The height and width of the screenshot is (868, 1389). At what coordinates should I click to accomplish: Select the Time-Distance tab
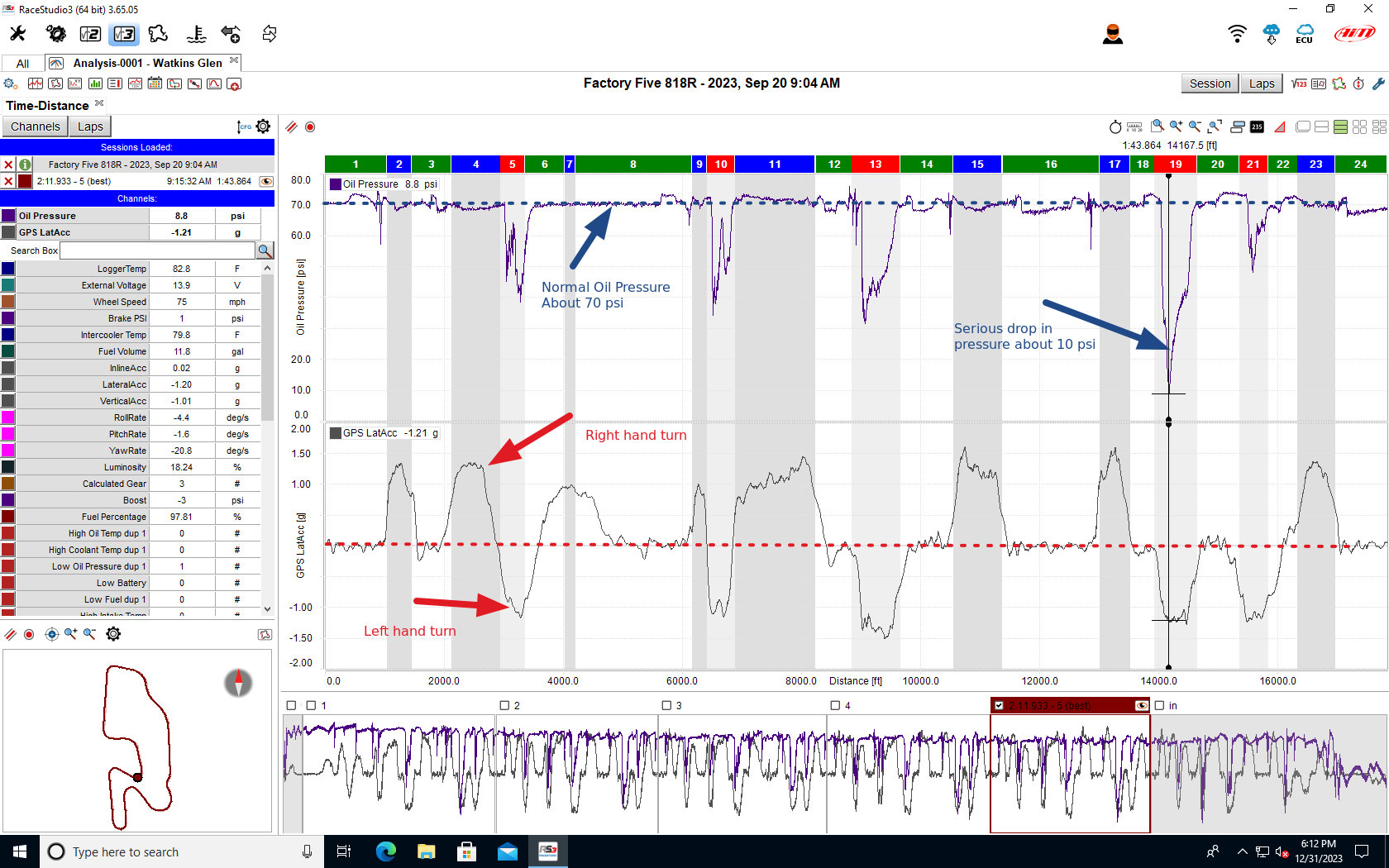pyautogui.click(x=47, y=106)
